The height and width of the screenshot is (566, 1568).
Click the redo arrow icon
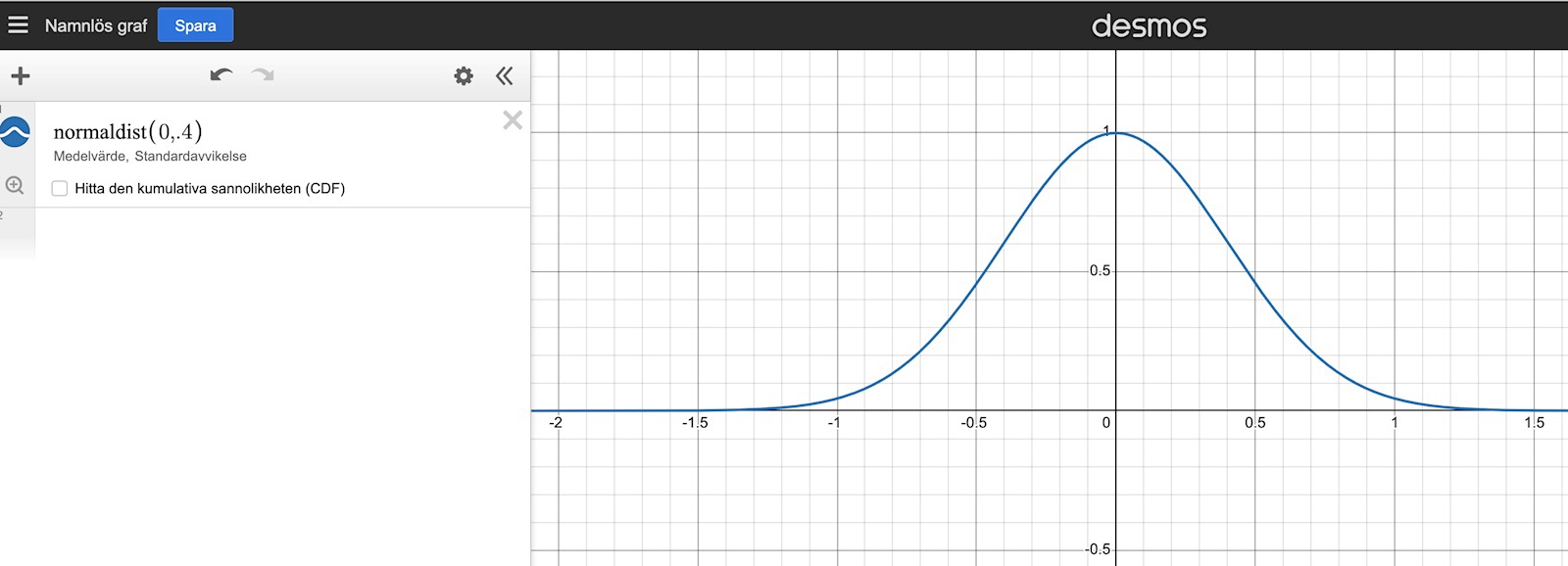[x=263, y=75]
